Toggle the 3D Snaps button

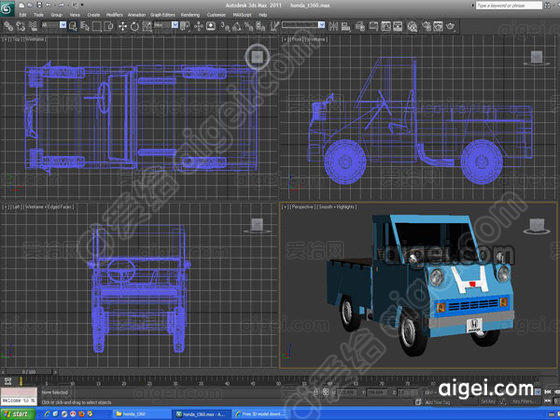[225, 26]
